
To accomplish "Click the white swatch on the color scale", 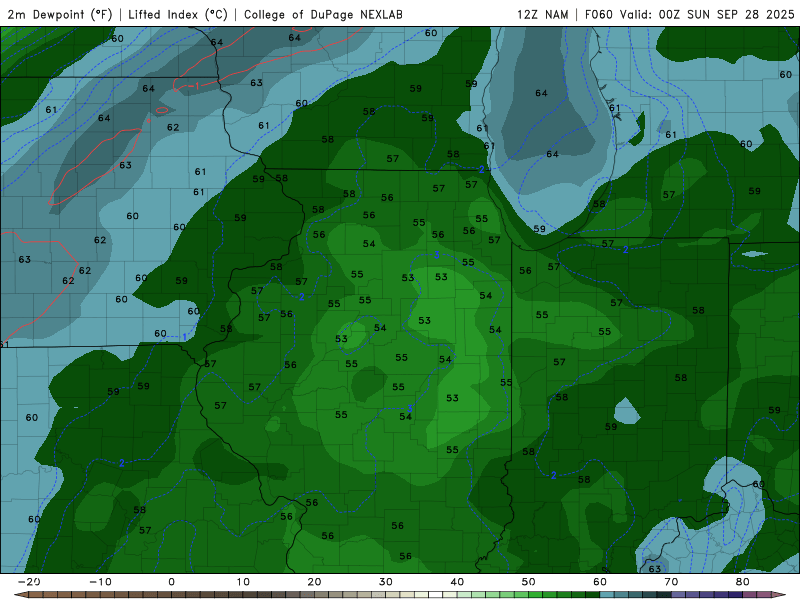I will (436, 595).
